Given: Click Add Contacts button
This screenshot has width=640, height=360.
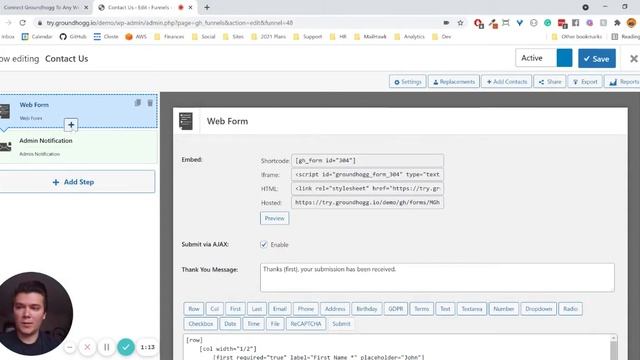Looking at the screenshot, I should click(507, 82).
